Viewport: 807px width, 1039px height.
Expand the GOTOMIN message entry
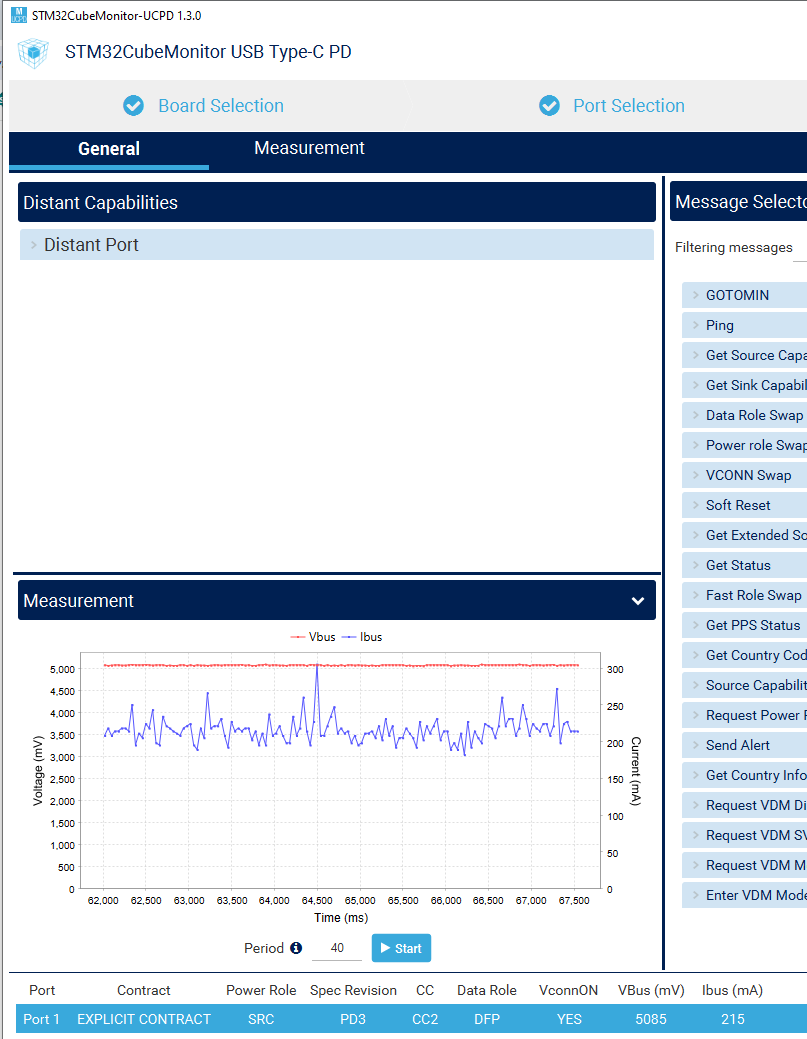737,295
